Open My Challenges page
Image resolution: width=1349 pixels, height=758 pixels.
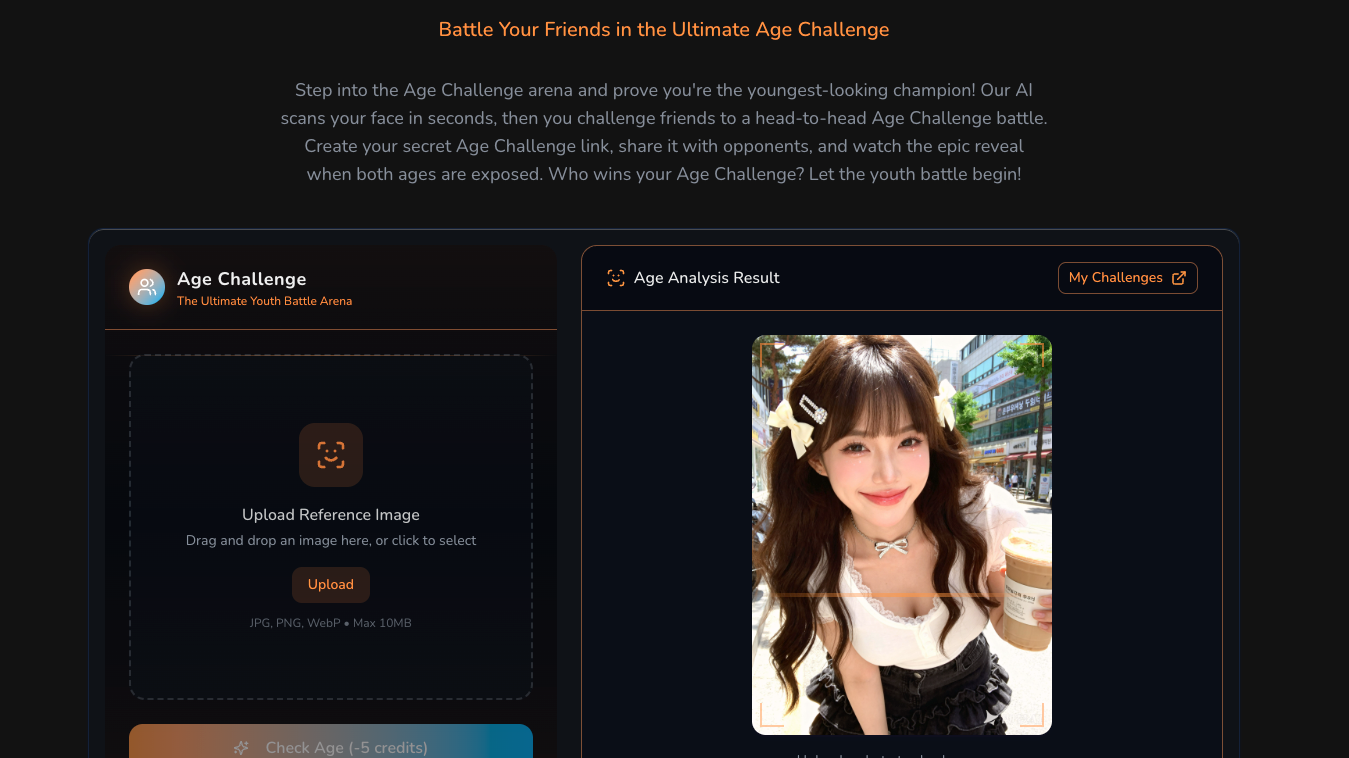click(x=1127, y=278)
